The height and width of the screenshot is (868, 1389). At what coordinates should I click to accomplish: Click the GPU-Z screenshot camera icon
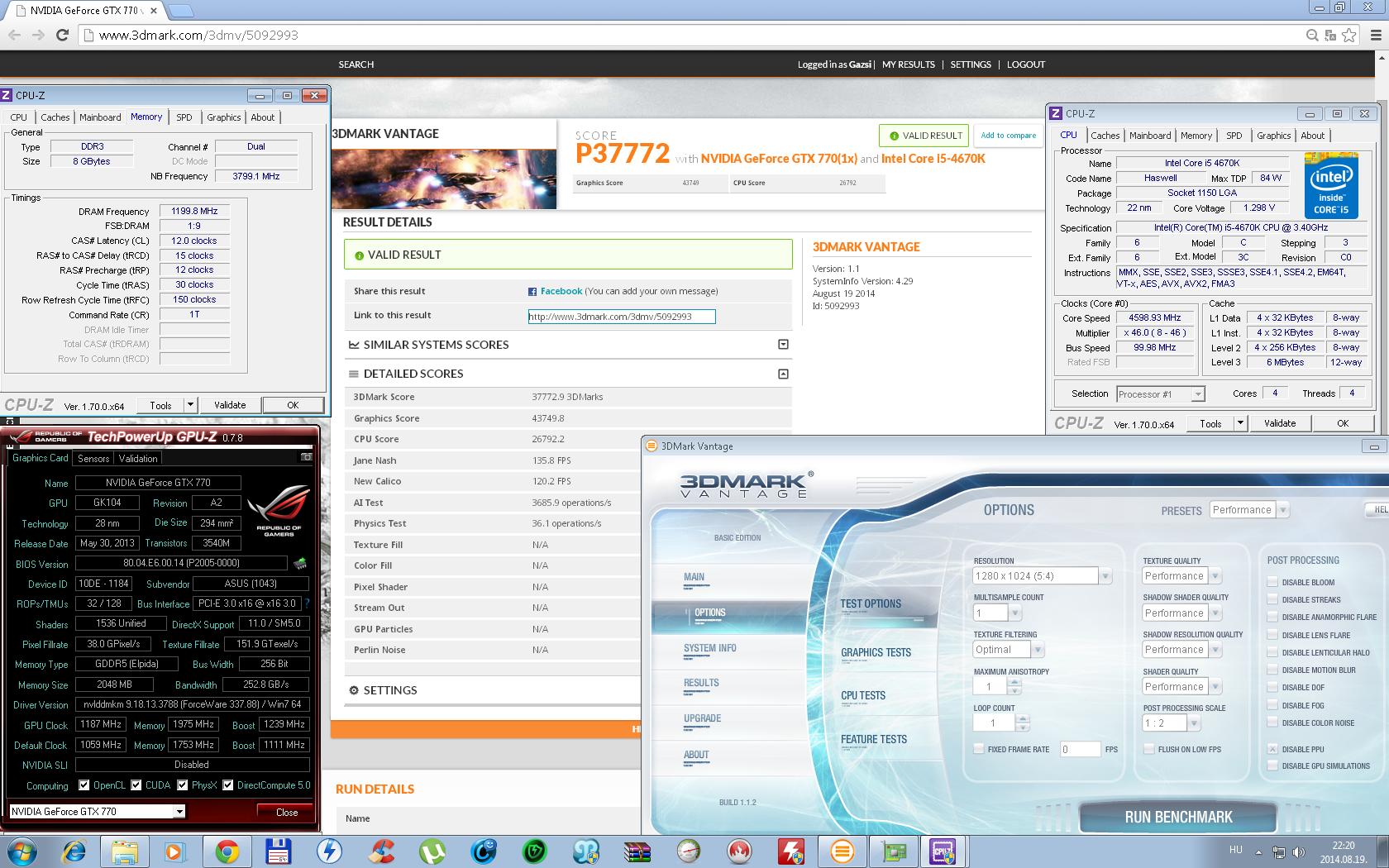pos(307,457)
